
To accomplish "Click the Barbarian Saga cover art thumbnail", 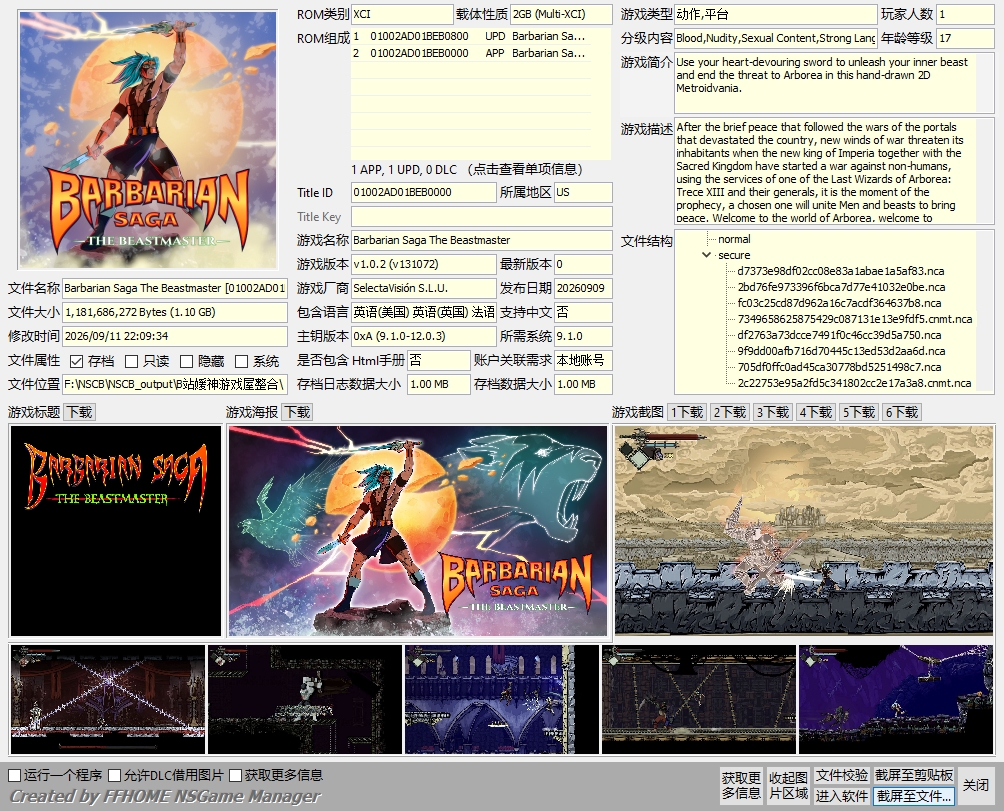I will click(147, 140).
